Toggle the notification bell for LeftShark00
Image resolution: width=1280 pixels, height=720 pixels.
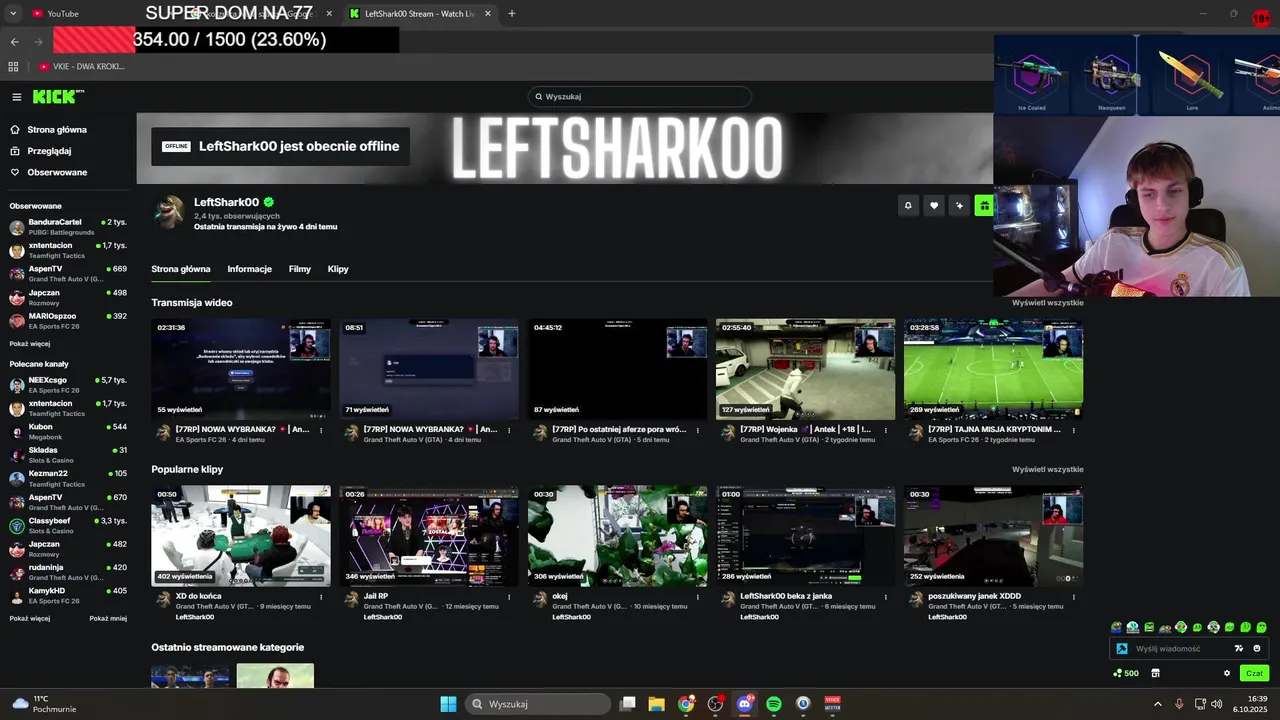tap(908, 205)
